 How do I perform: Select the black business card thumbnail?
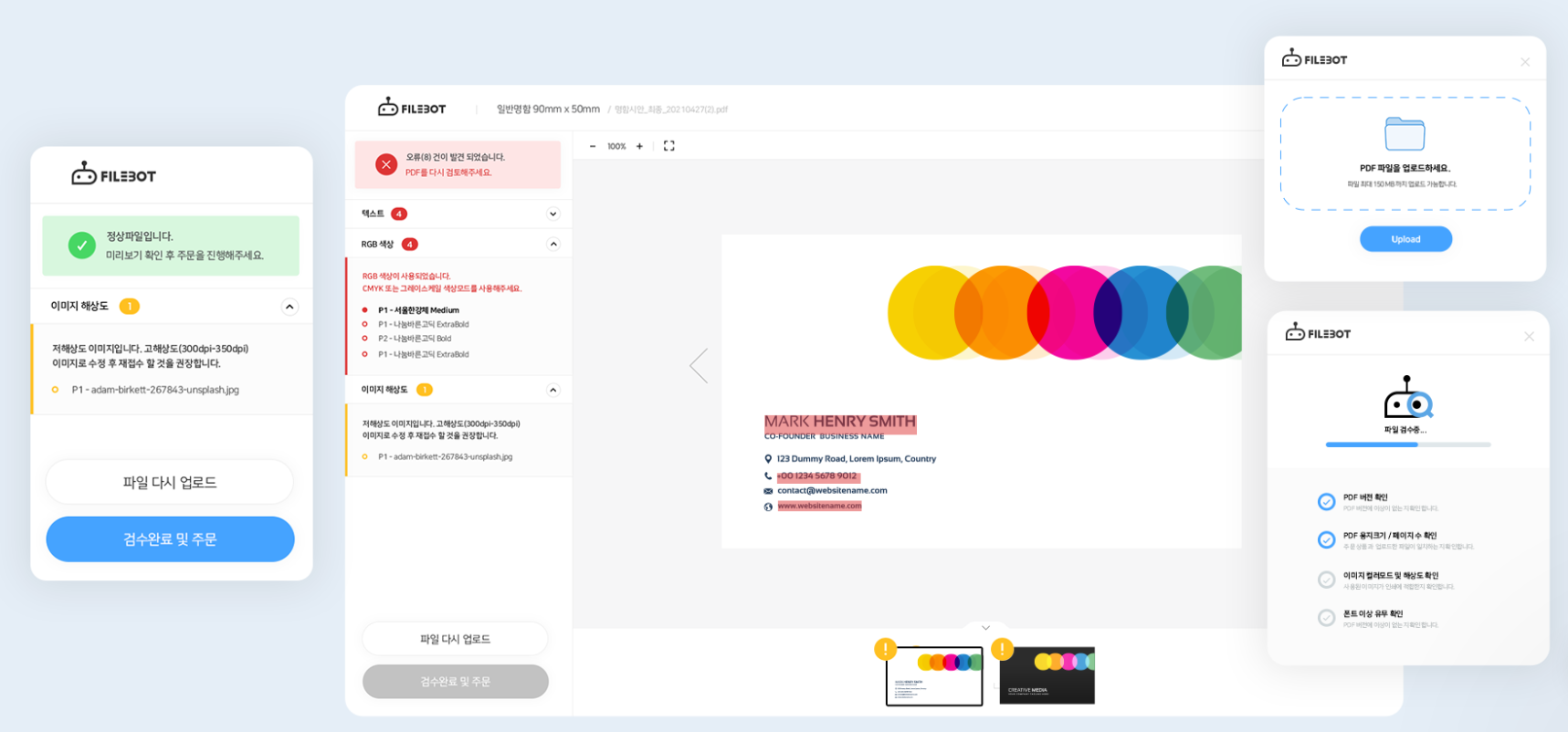(x=1047, y=675)
